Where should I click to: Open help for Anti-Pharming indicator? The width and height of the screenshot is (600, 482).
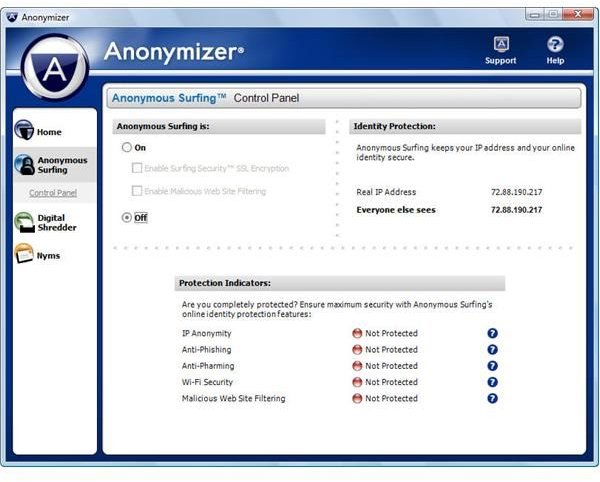click(492, 366)
